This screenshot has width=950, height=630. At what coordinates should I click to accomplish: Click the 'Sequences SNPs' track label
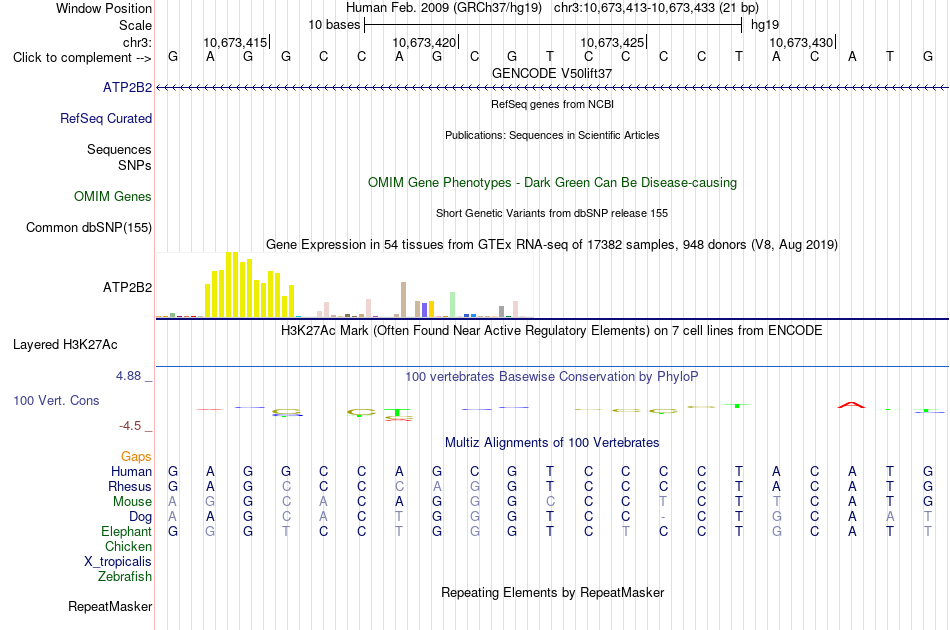119,157
